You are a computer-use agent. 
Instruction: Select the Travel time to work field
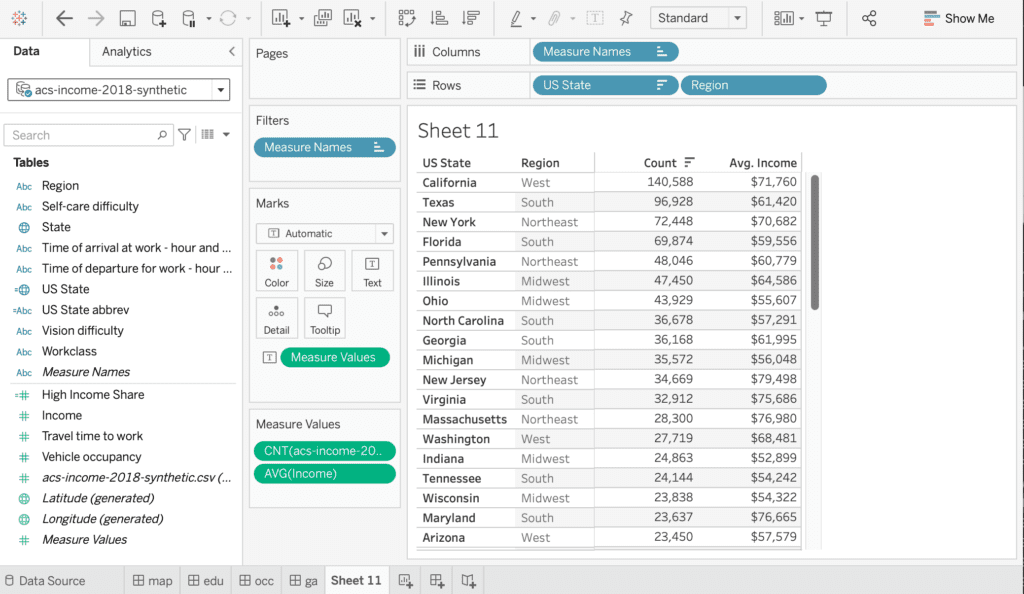[92, 436]
